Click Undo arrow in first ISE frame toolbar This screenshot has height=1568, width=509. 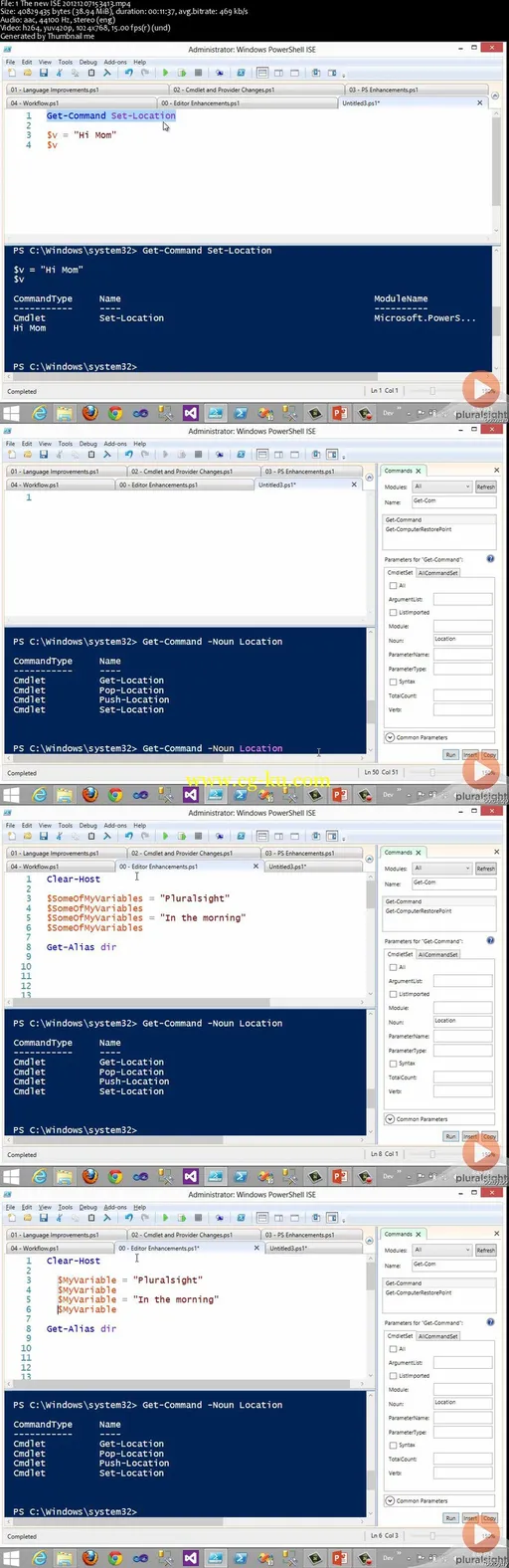tap(128, 73)
